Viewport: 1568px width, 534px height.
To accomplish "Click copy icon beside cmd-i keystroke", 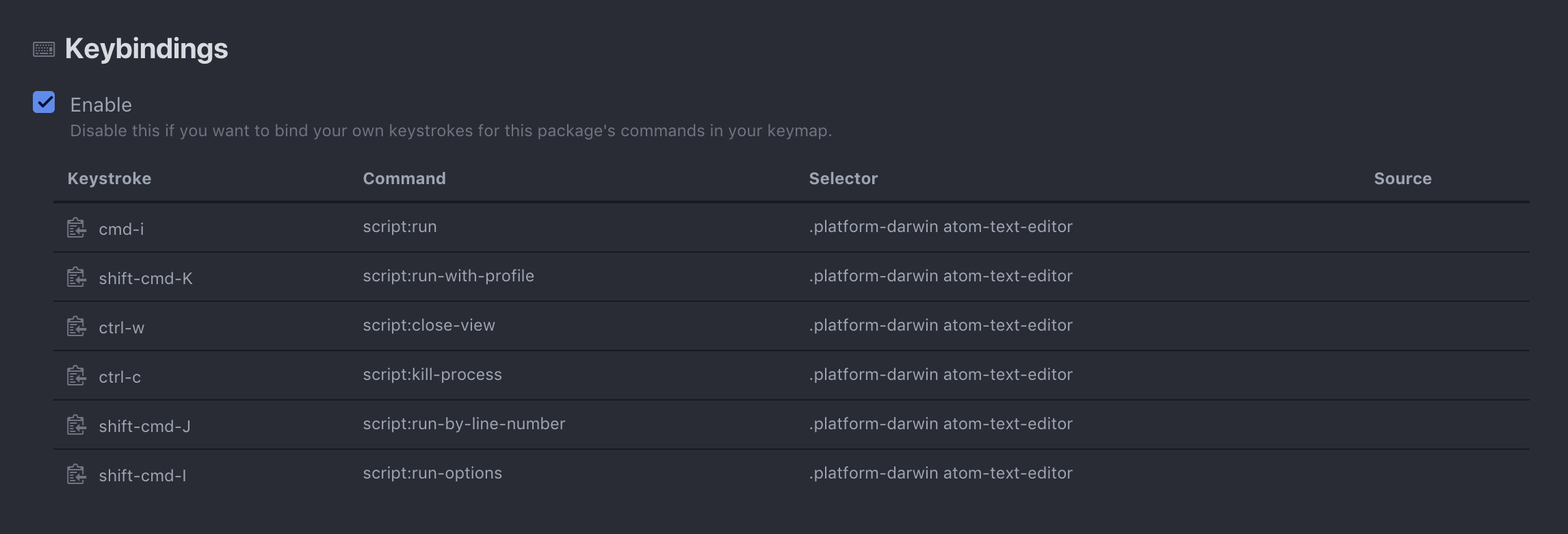I will (77, 228).
